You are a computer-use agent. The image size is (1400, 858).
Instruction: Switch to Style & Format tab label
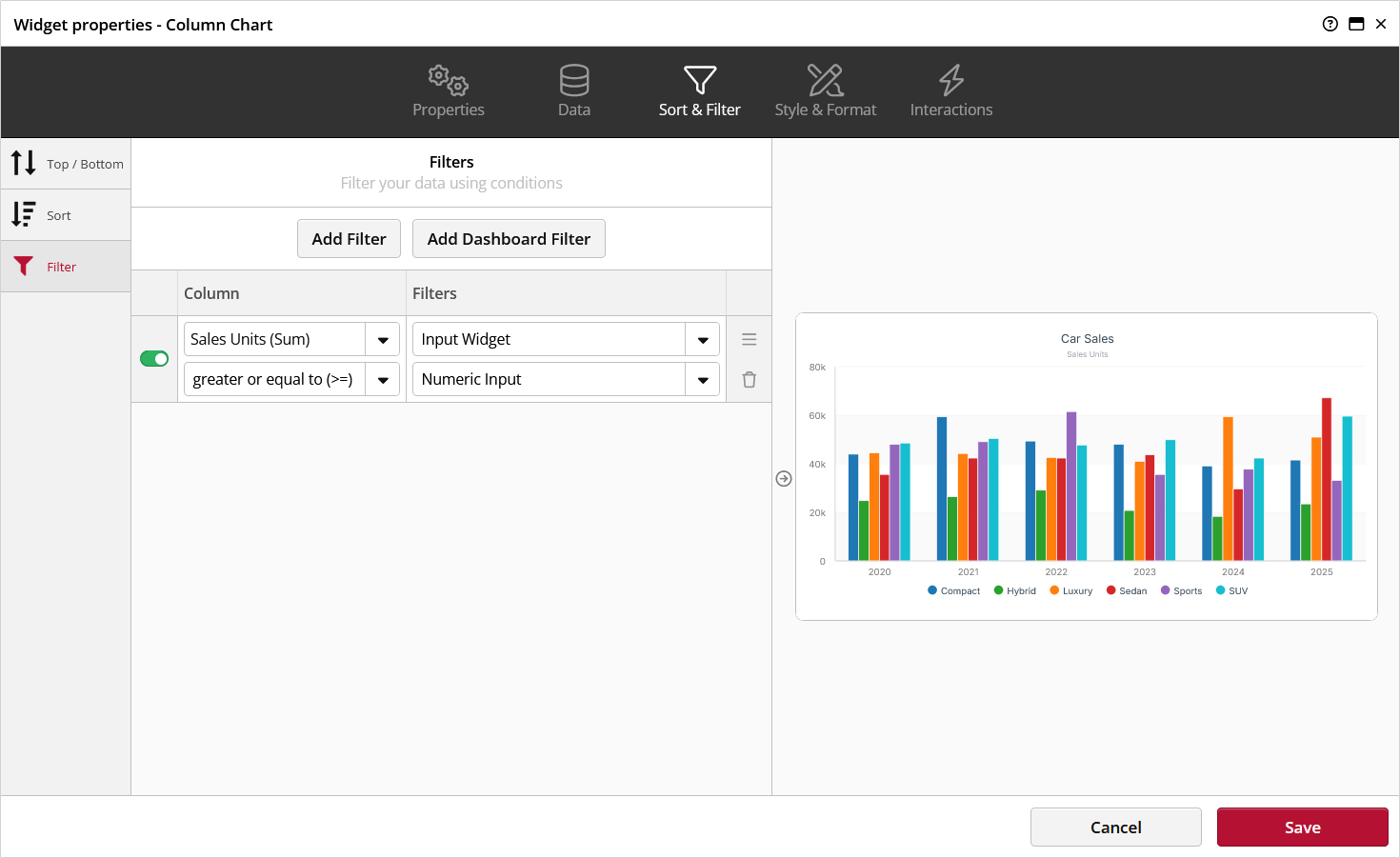[x=826, y=110]
